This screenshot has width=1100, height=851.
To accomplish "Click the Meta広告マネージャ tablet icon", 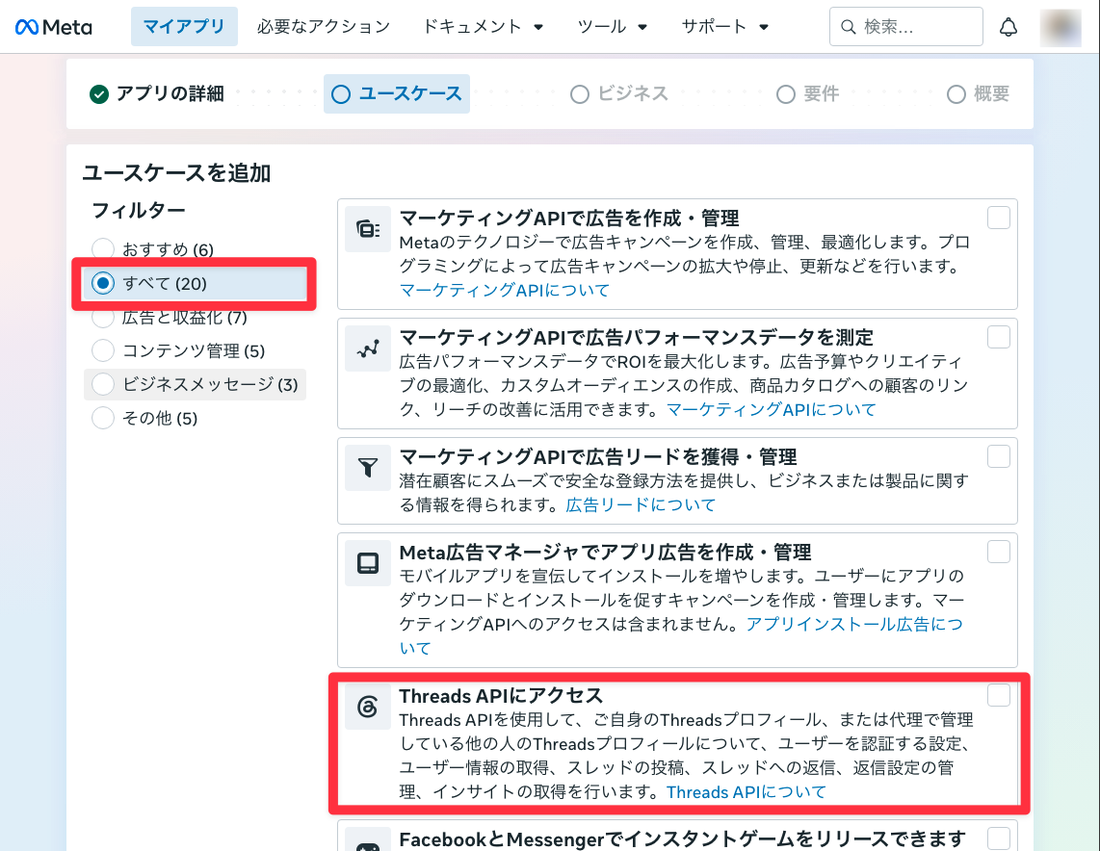I will click(x=368, y=563).
